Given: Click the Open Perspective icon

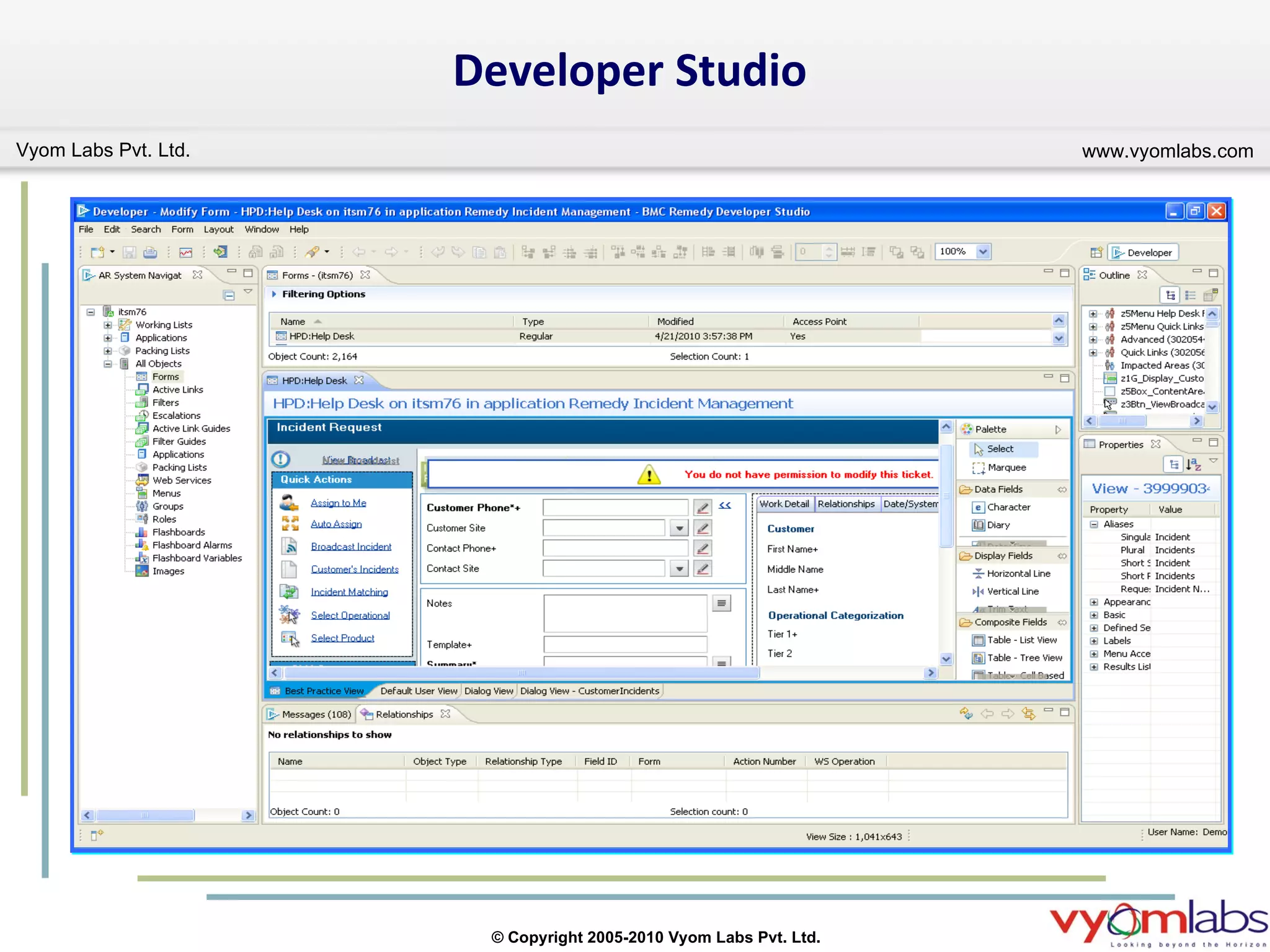Looking at the screenshot, I should (1096, 252).
